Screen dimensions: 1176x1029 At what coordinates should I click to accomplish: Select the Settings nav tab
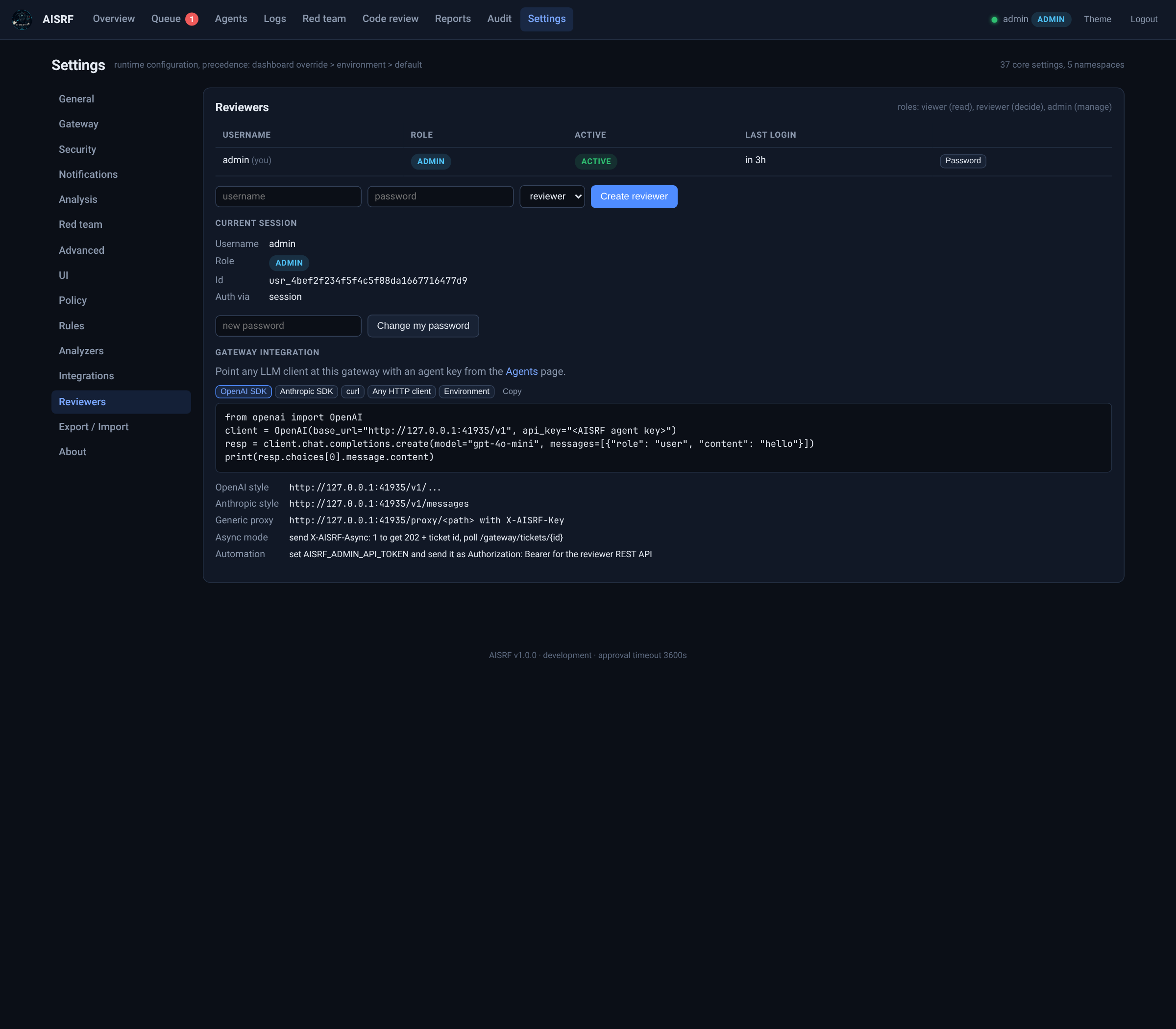pos(546,19)
